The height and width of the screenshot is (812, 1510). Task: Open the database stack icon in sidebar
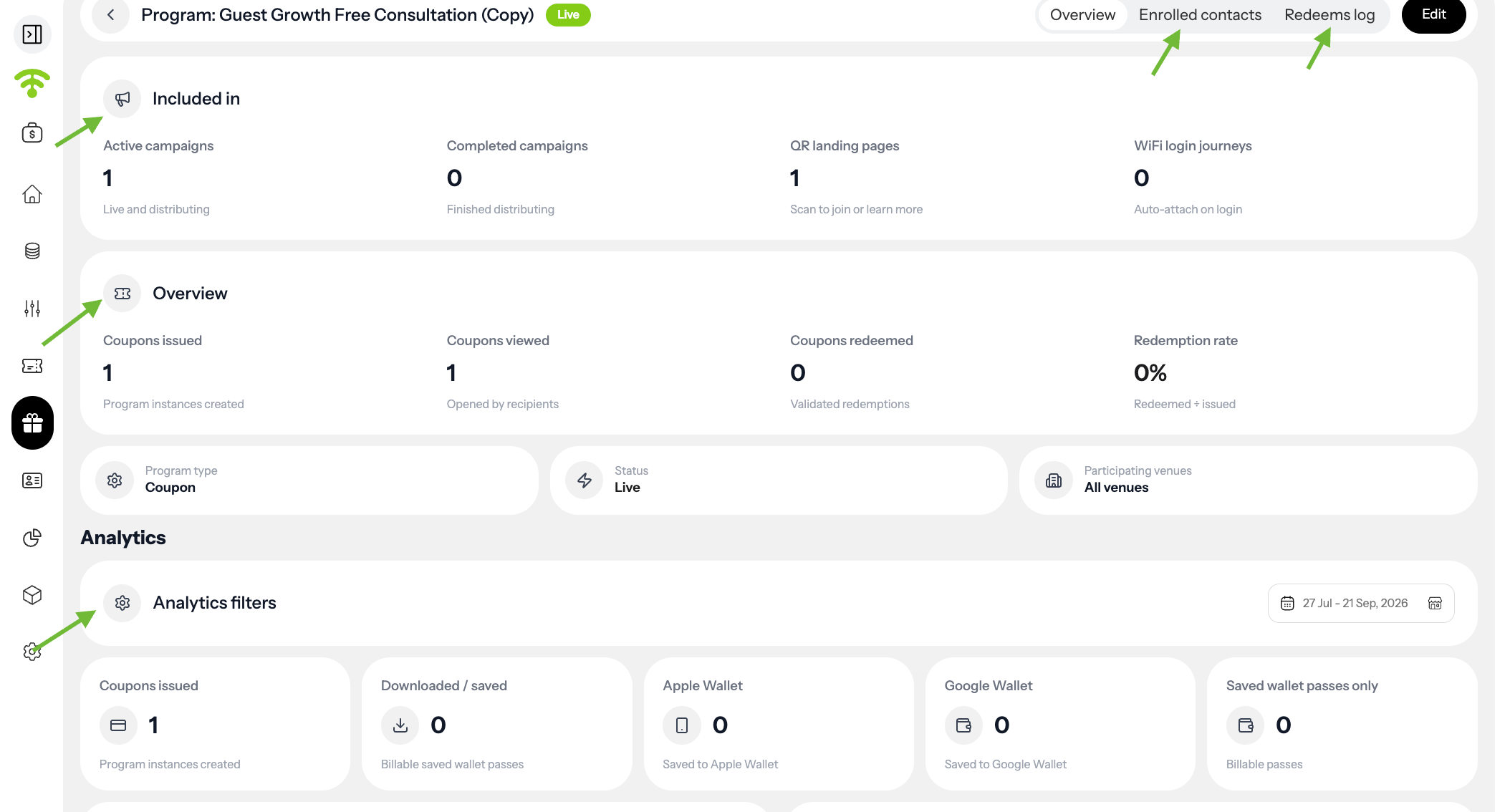32,251
